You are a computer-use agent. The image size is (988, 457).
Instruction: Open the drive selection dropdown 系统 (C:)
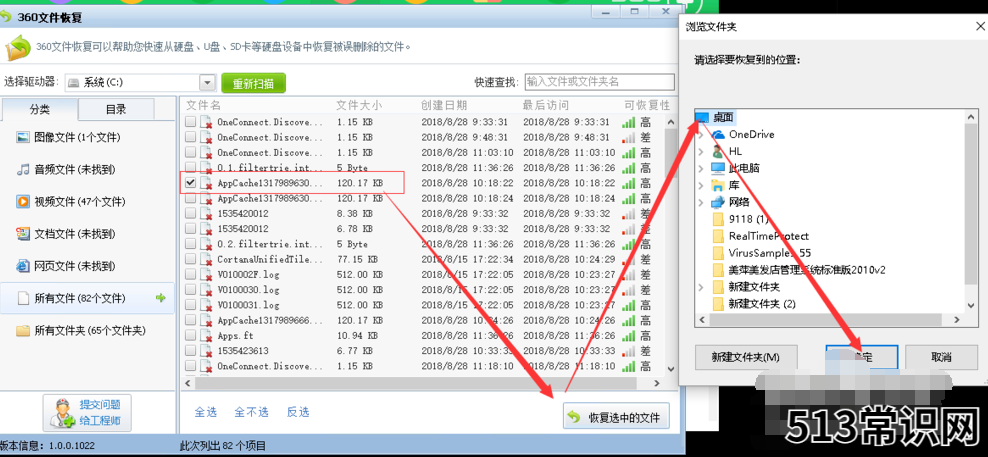(207, 83)
